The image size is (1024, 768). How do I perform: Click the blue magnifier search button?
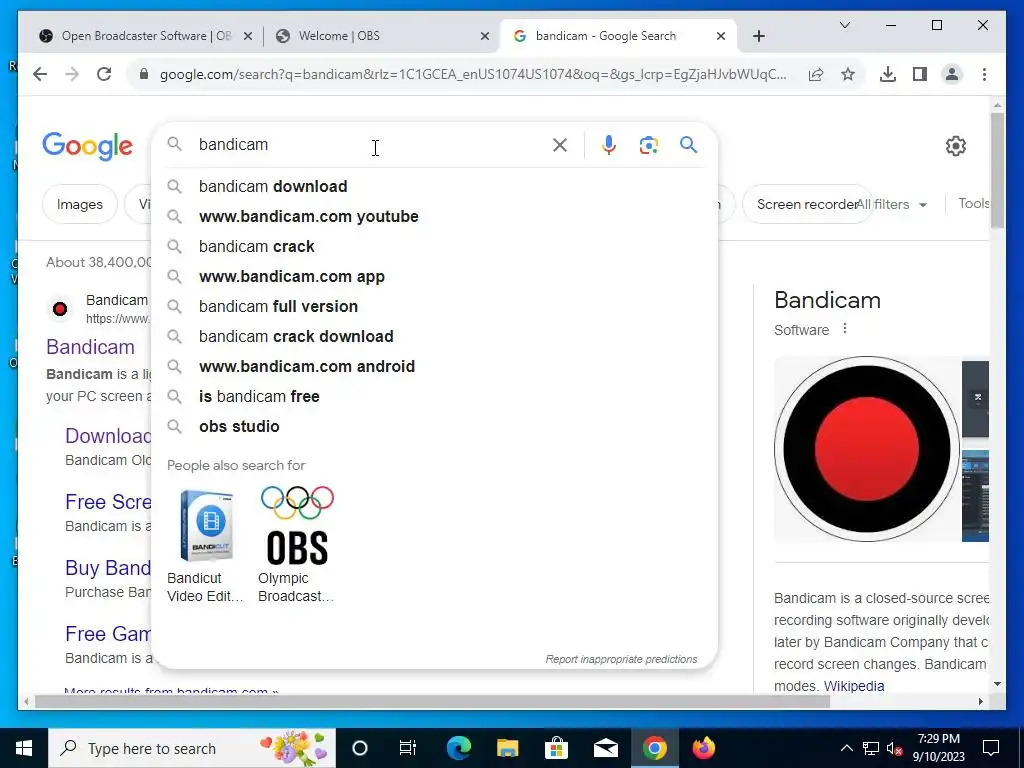click(x=688, y=145)
